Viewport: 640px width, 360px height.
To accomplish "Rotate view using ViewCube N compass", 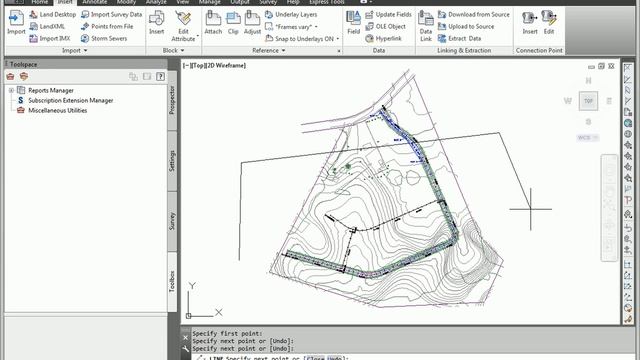I will coord(588,80).
